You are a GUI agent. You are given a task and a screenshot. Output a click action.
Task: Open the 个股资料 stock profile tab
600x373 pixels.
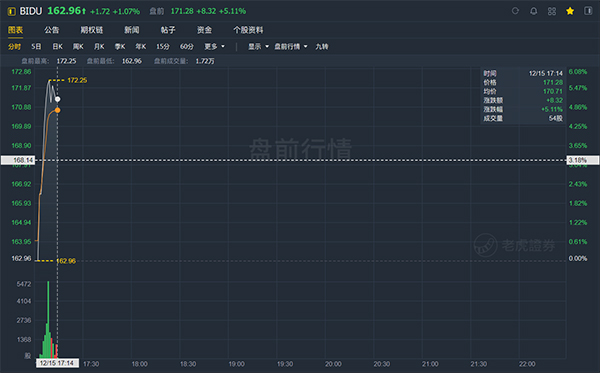(248, 30)
